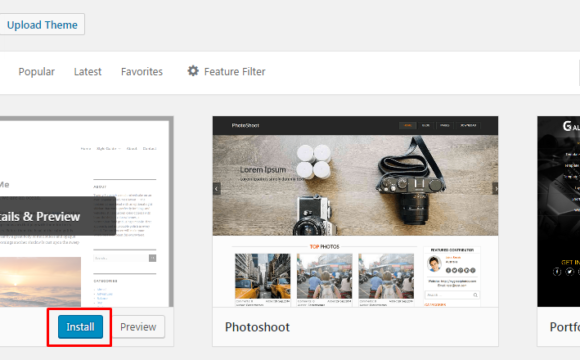Click the yellow taxi photo in Photoshoot preview
This screenshot has width=580, height=360.
[263, 276]
